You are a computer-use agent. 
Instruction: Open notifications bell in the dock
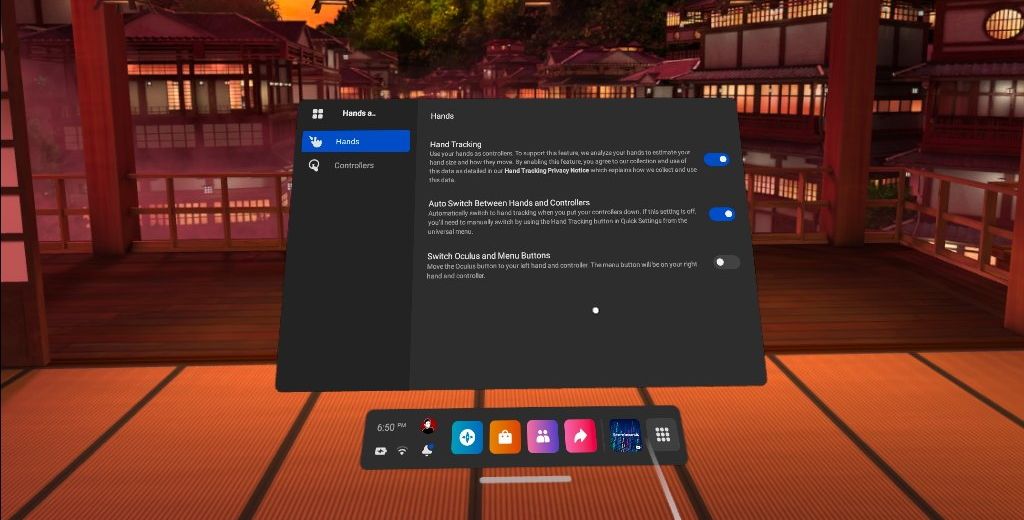click(427, 450)
